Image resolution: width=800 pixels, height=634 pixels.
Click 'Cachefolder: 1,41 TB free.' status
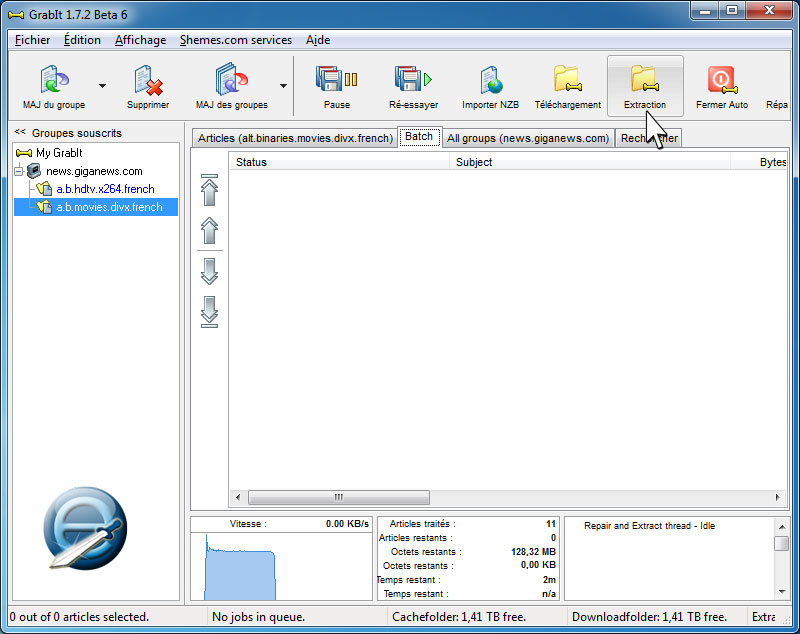tap(459, 617)
